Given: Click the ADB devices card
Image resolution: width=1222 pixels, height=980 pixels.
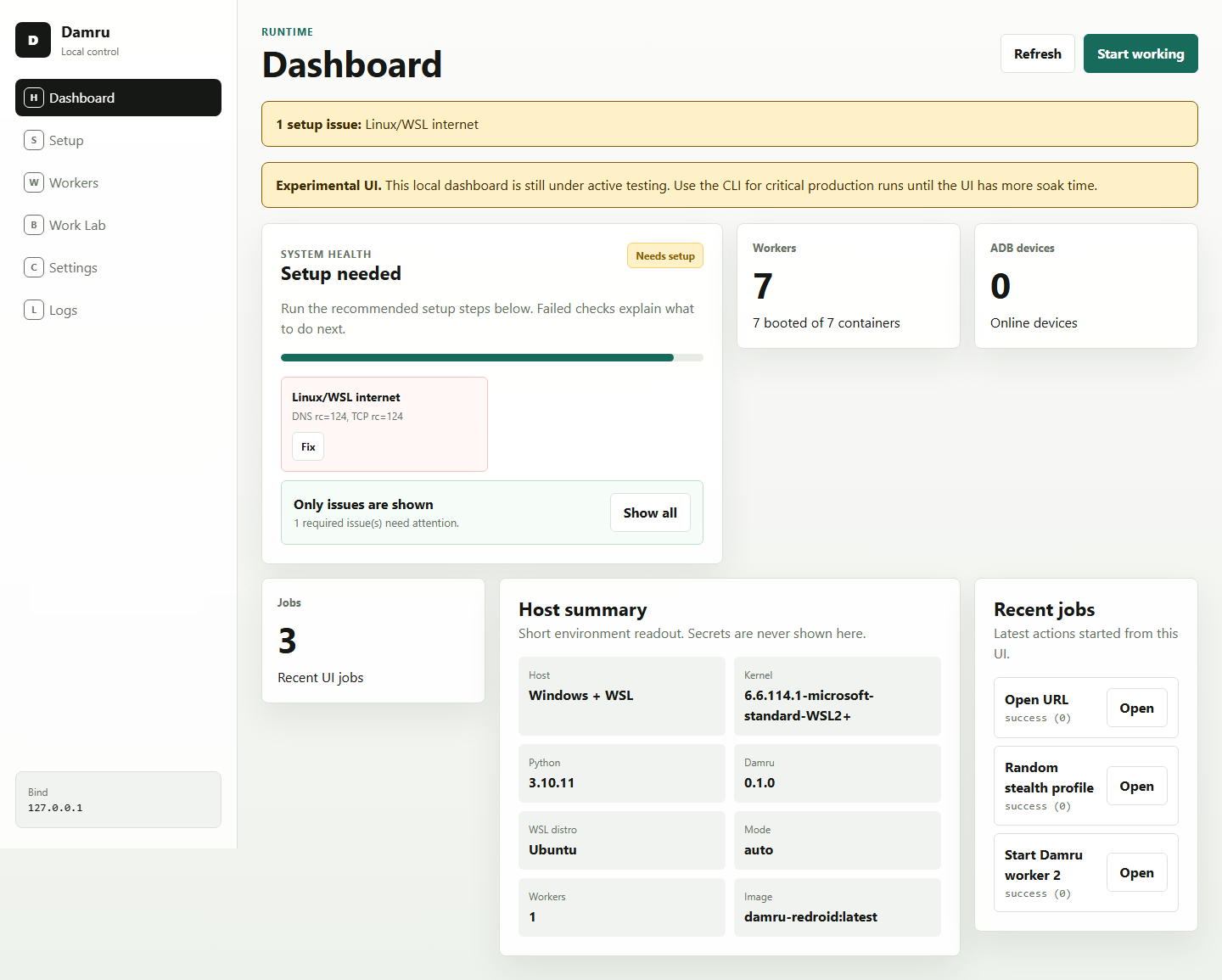Looking at the screenshot, I should [1086, 286].
